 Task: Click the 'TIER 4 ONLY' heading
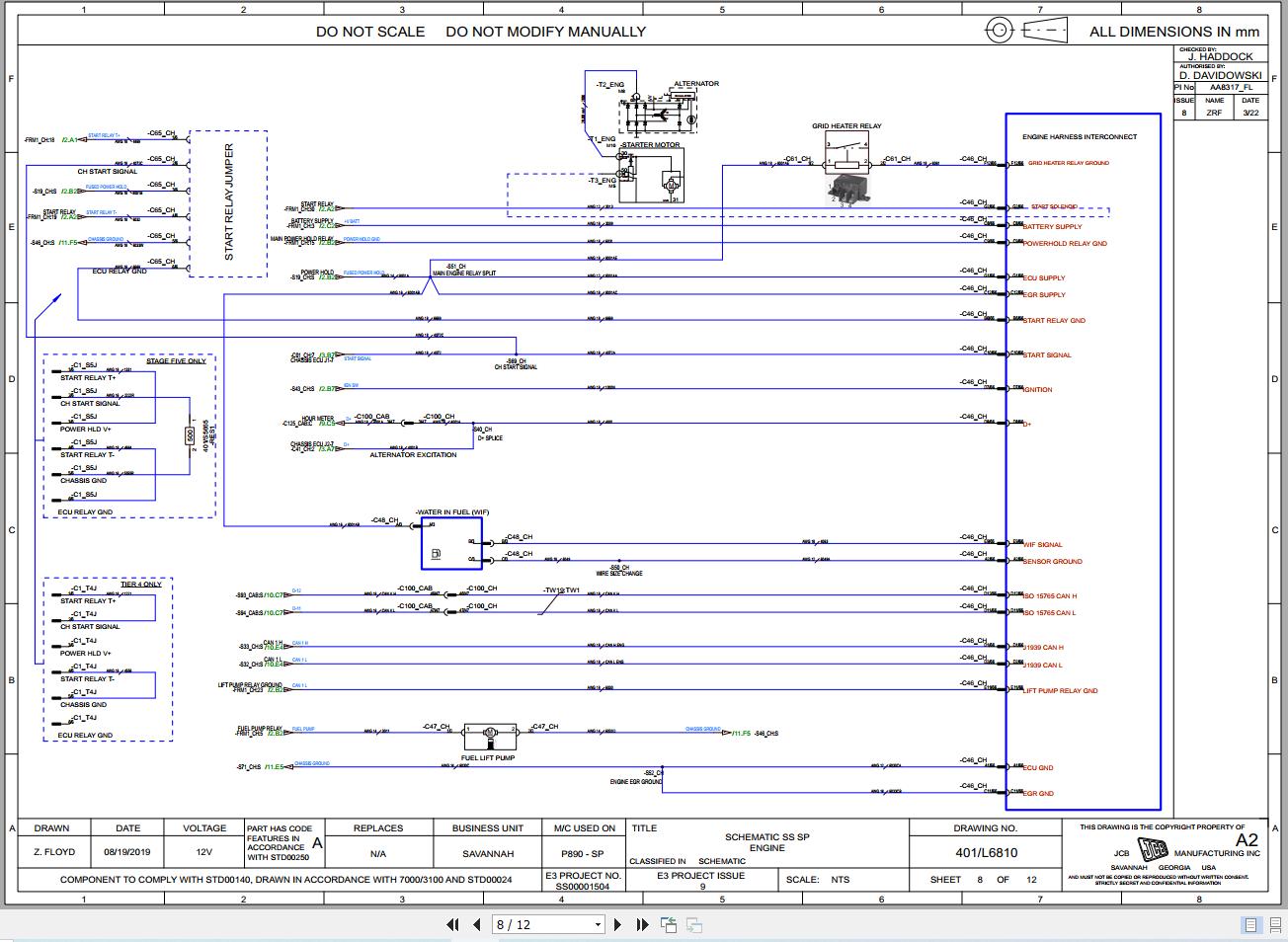(141, 584)
